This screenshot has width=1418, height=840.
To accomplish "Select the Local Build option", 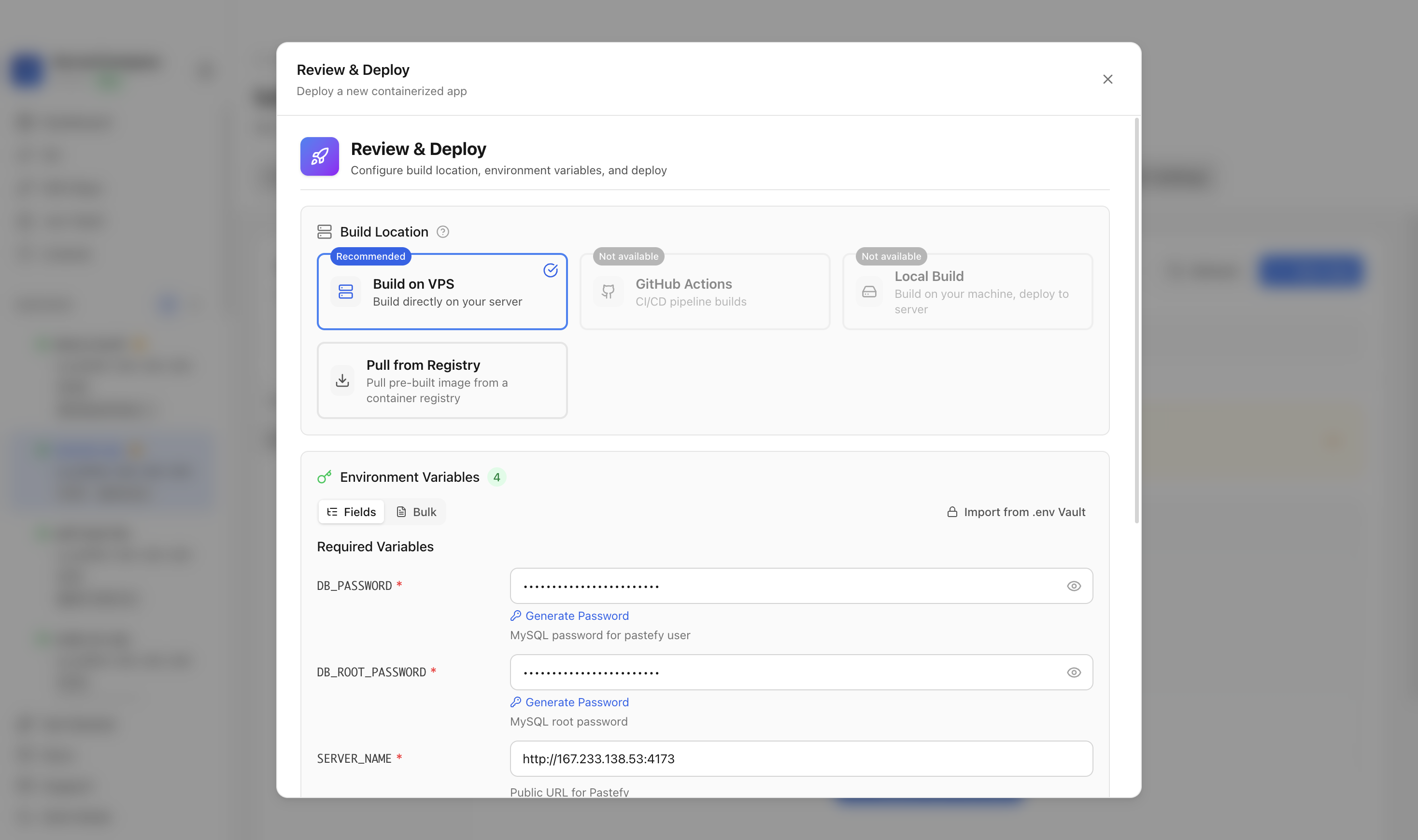I will [967, 292].
